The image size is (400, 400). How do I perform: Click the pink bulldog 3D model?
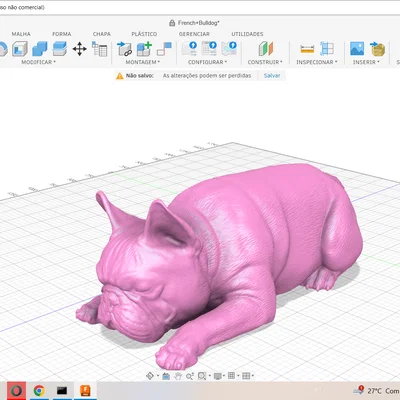point(227,253)
